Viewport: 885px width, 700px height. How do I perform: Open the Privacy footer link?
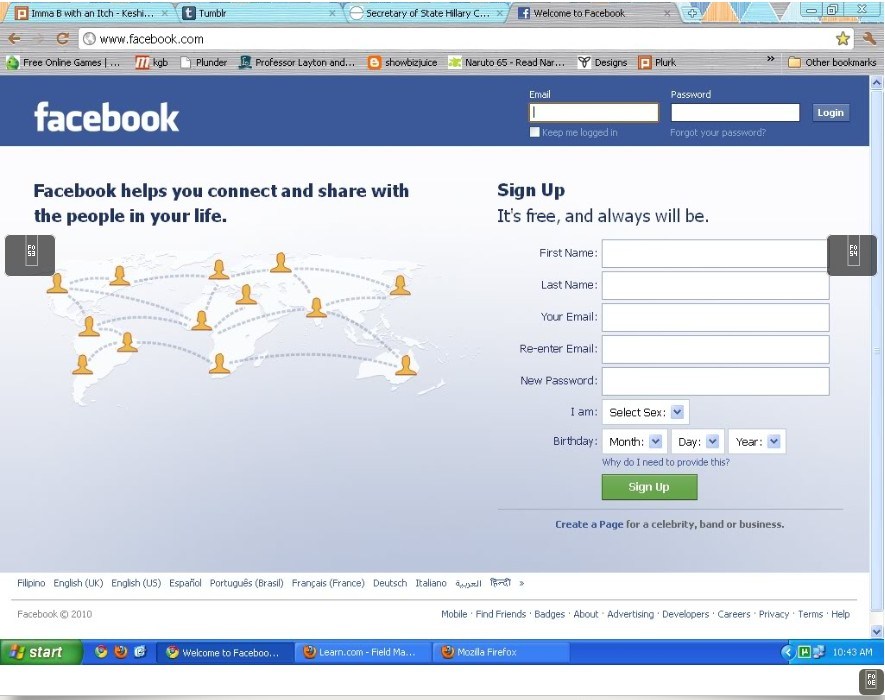774,614
